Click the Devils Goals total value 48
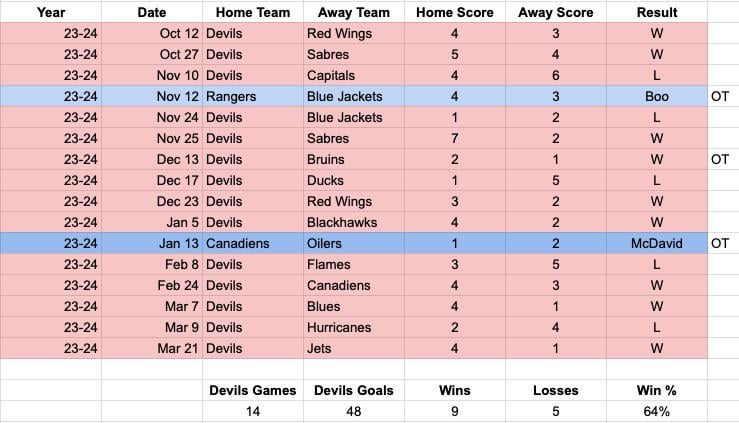The height and width of the screenshot is (423, 739). [353, 411]
